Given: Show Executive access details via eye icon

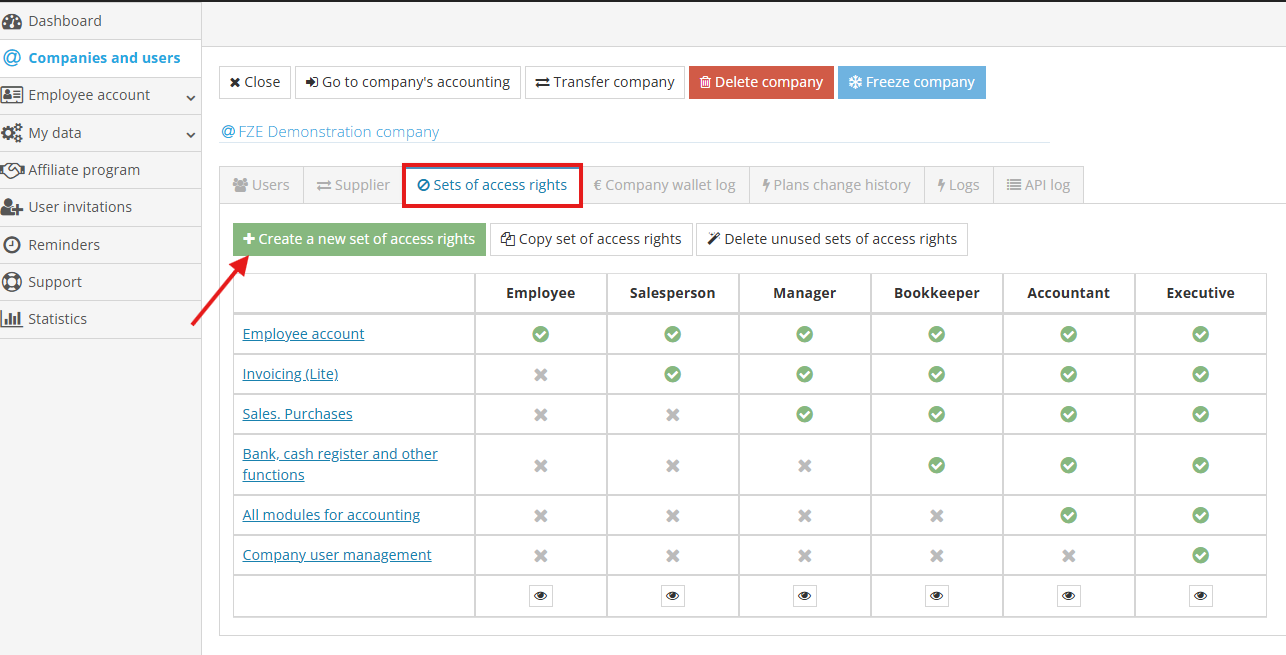Looking at the screenshot, I should 1200,595.
